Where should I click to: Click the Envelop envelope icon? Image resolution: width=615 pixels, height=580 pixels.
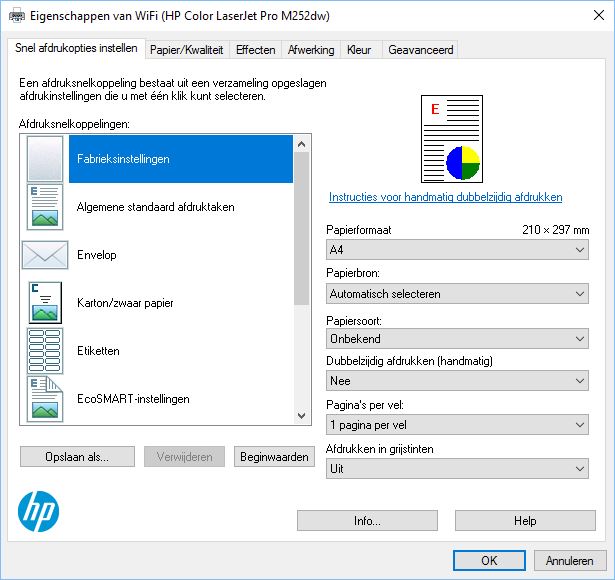[x=45, y=255]
